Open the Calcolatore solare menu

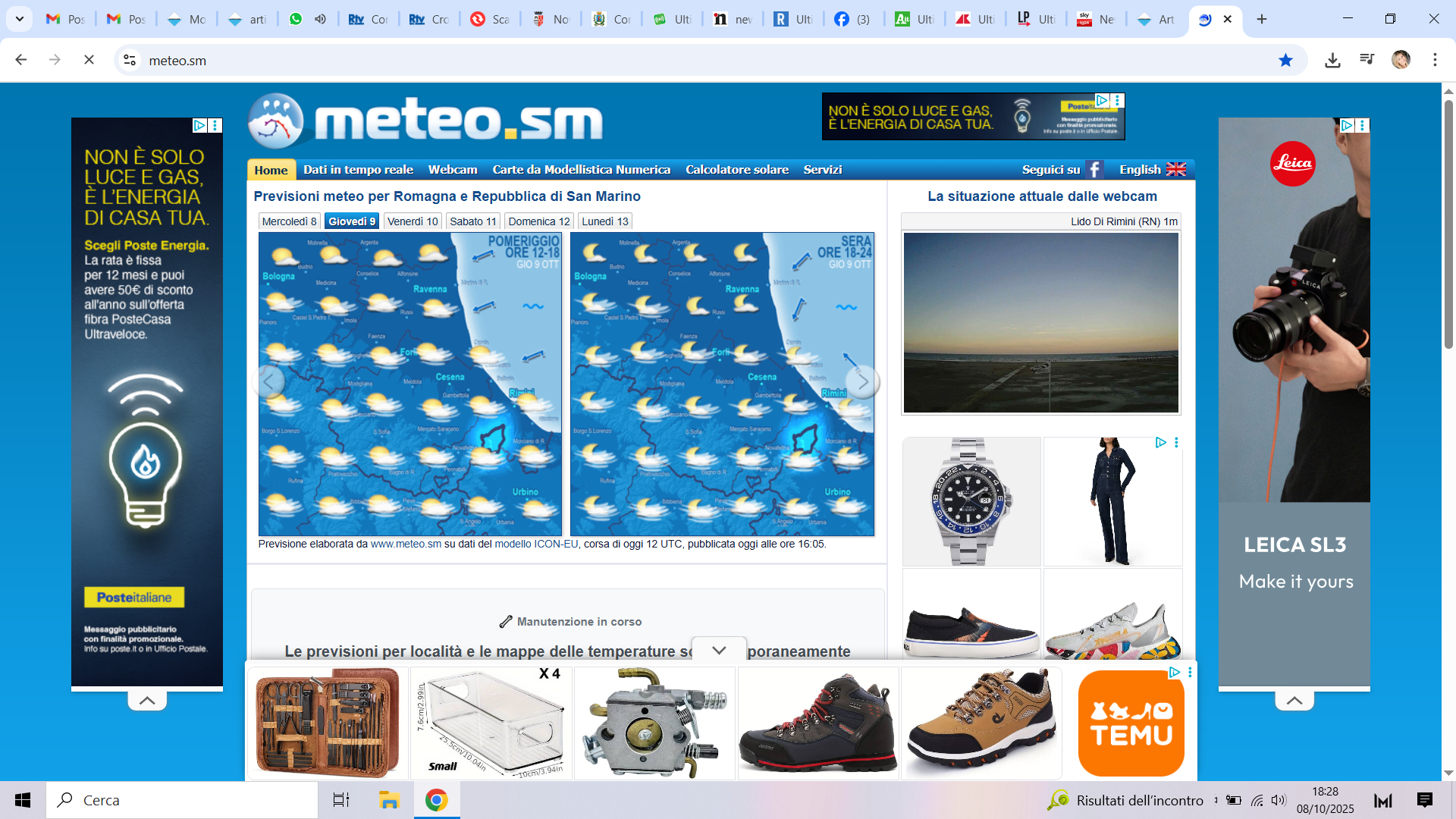pyautogui.click(x=736, y=169)
